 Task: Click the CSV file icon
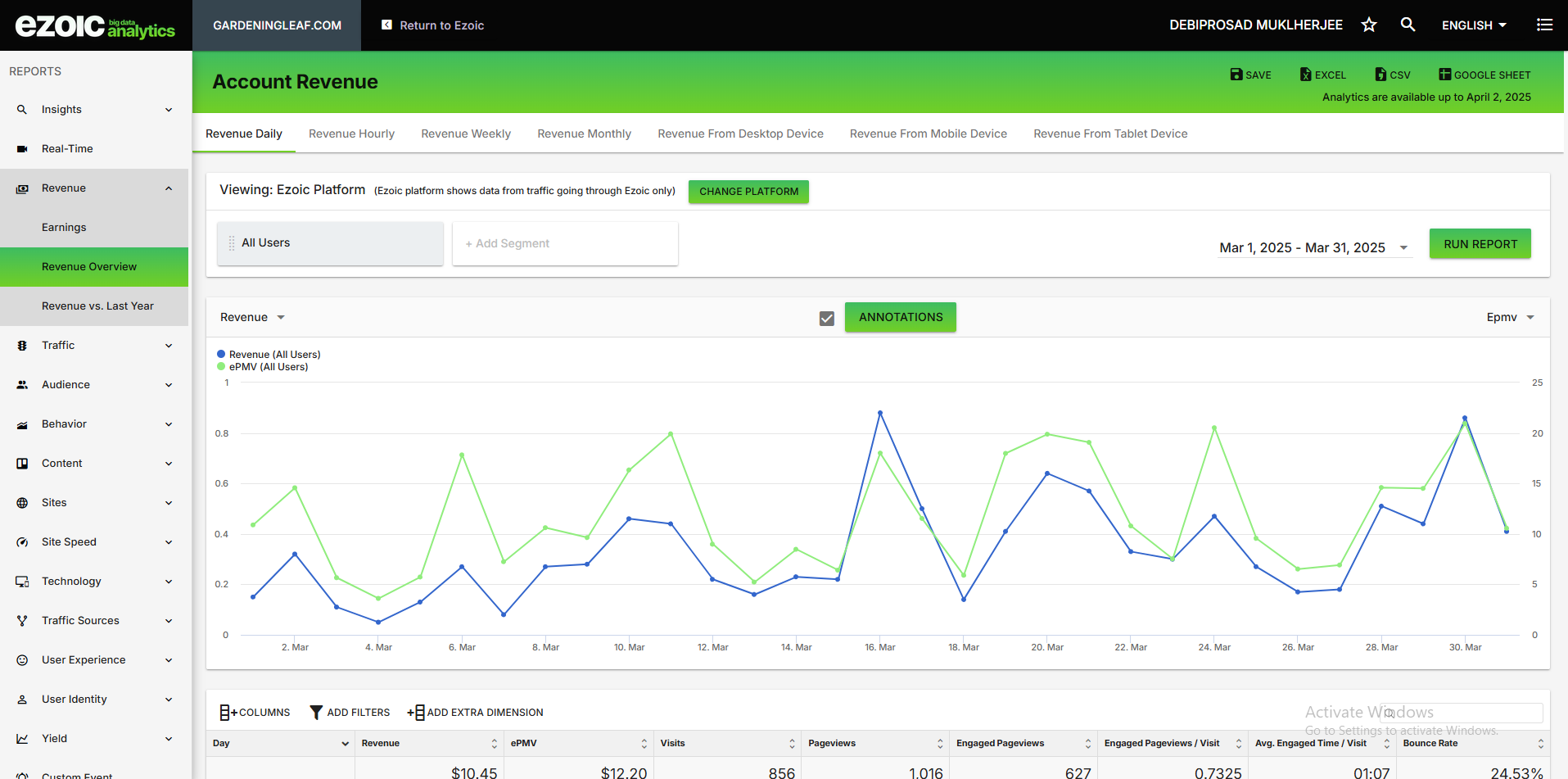[x=1380, y=75]
